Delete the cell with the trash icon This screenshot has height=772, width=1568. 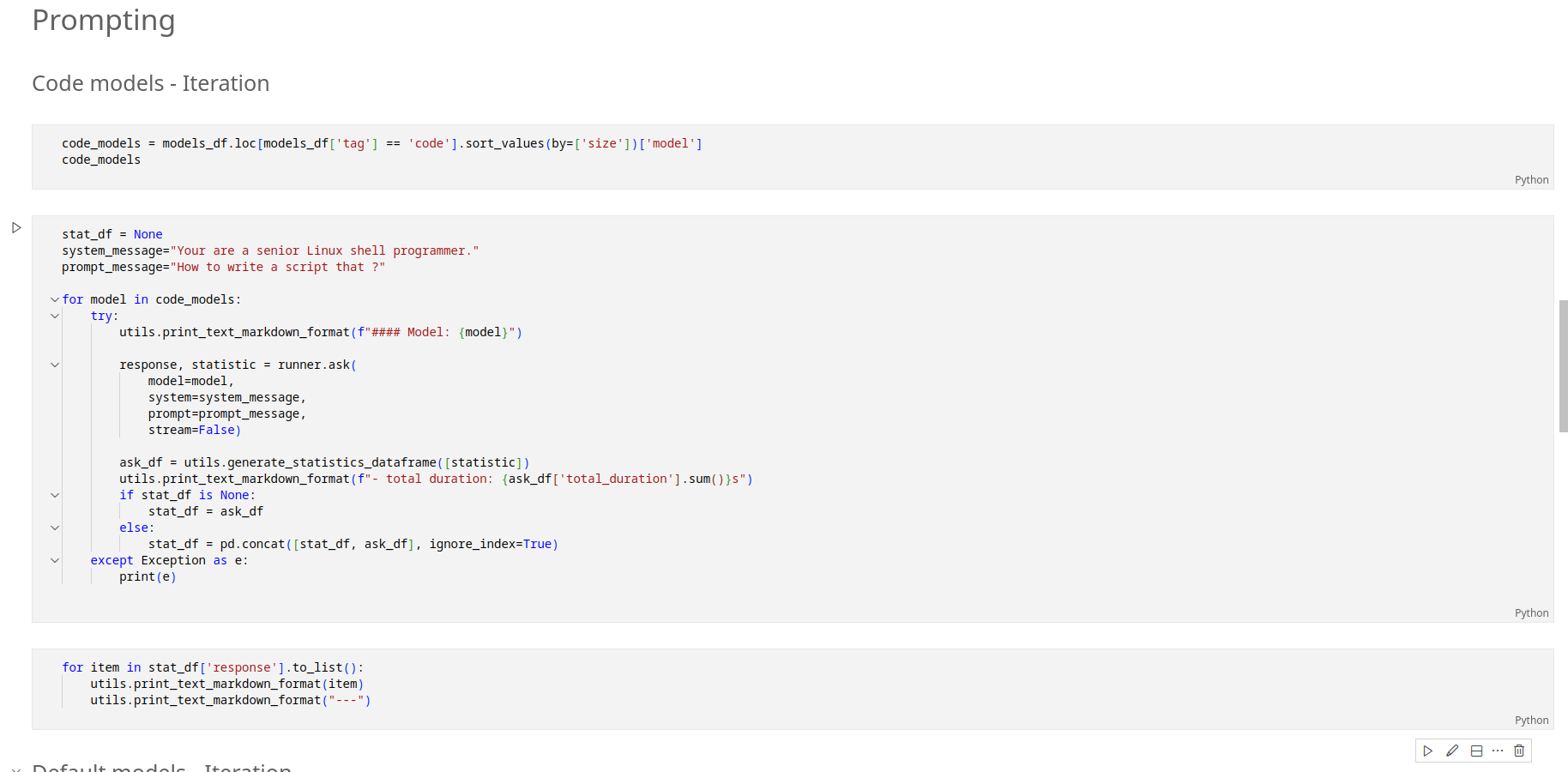(1519, 751)
